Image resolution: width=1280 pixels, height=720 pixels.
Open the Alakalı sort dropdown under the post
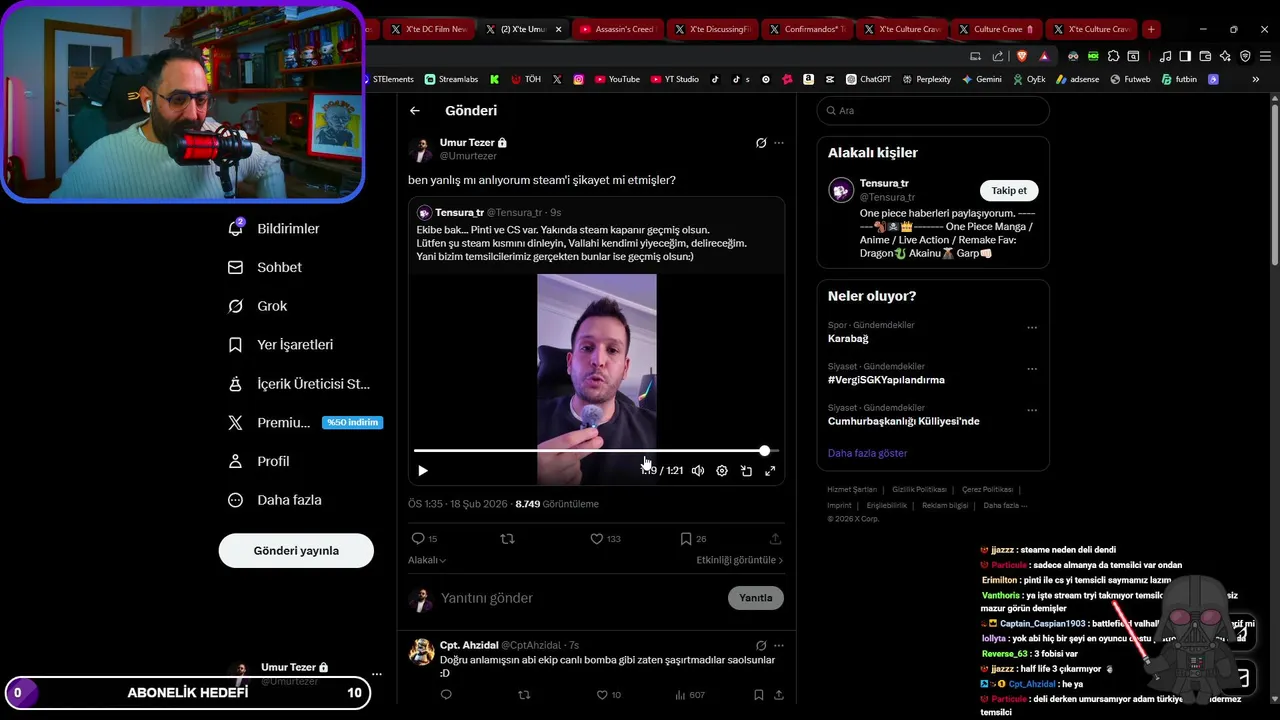[x=427, y=560]
